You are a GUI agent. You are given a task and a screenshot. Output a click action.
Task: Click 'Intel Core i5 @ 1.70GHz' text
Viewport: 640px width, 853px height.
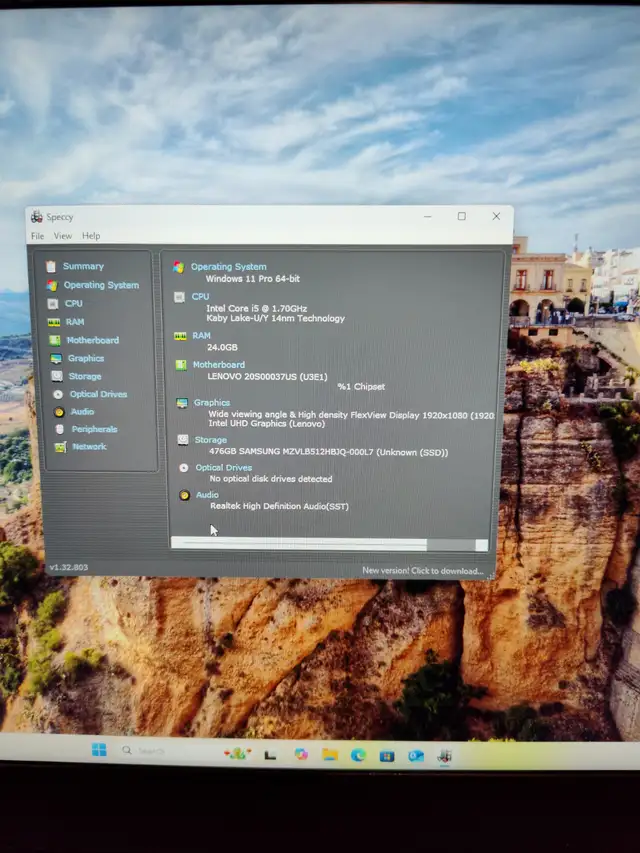(x=256, y=308)
